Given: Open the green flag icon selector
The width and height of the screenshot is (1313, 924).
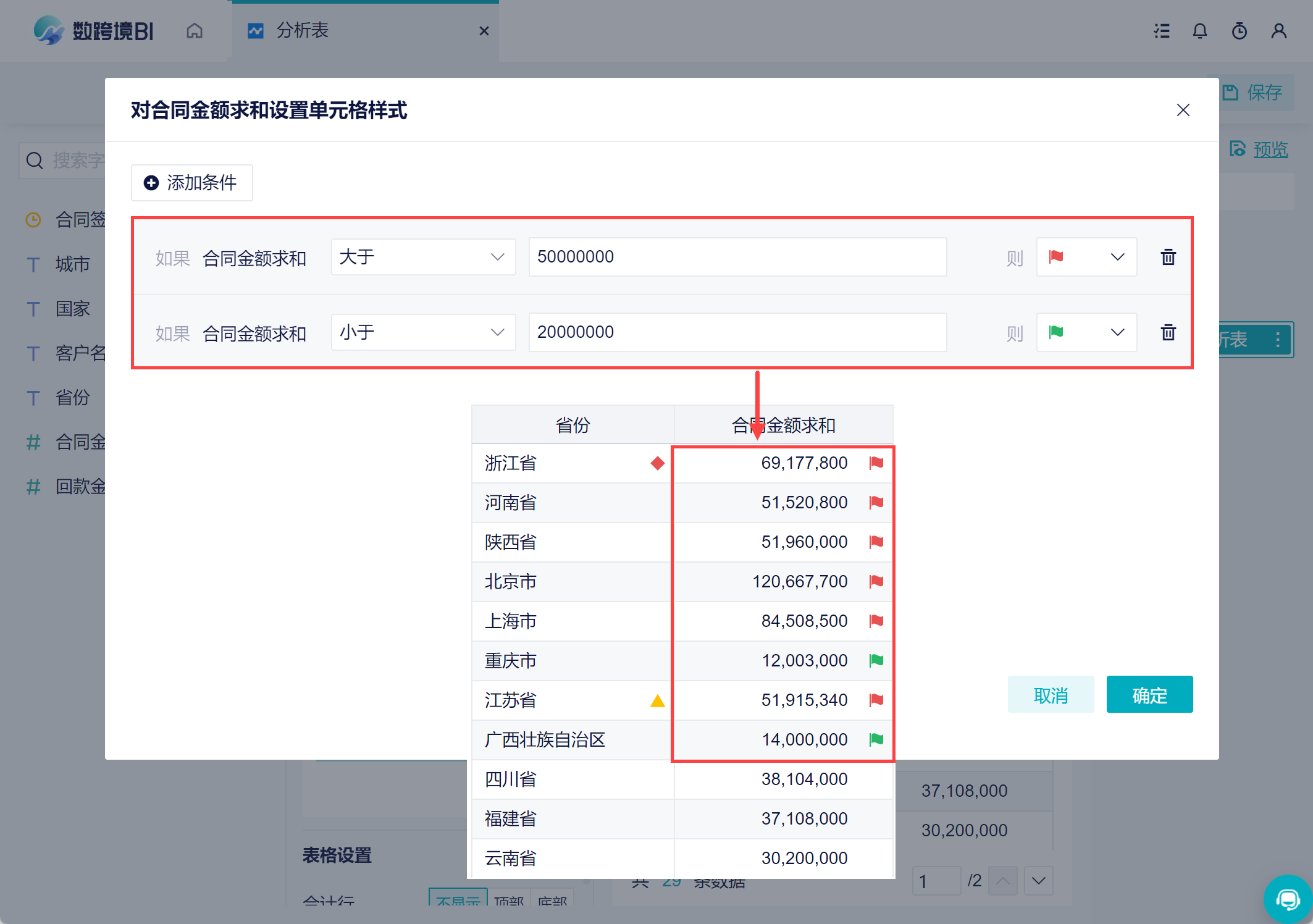Looking at the screenshot, I should tap(1086, 332).
